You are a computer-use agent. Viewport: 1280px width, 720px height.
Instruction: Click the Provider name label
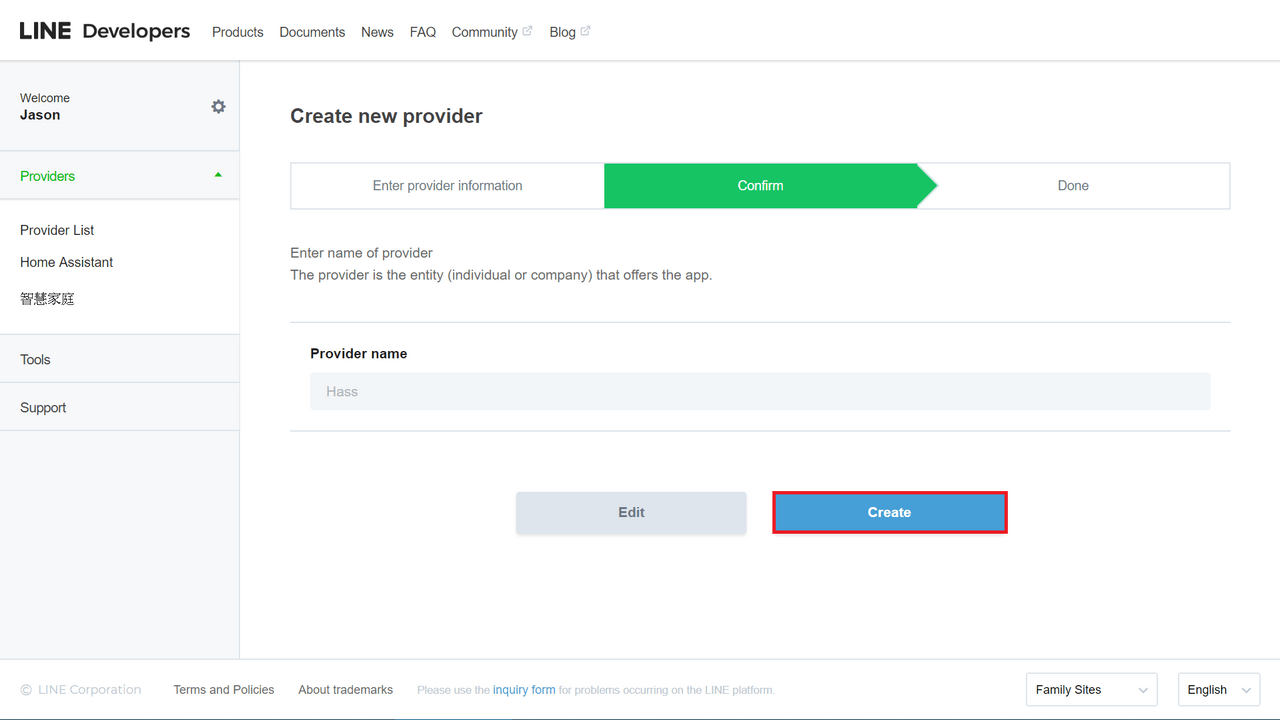tap(359, 354)
